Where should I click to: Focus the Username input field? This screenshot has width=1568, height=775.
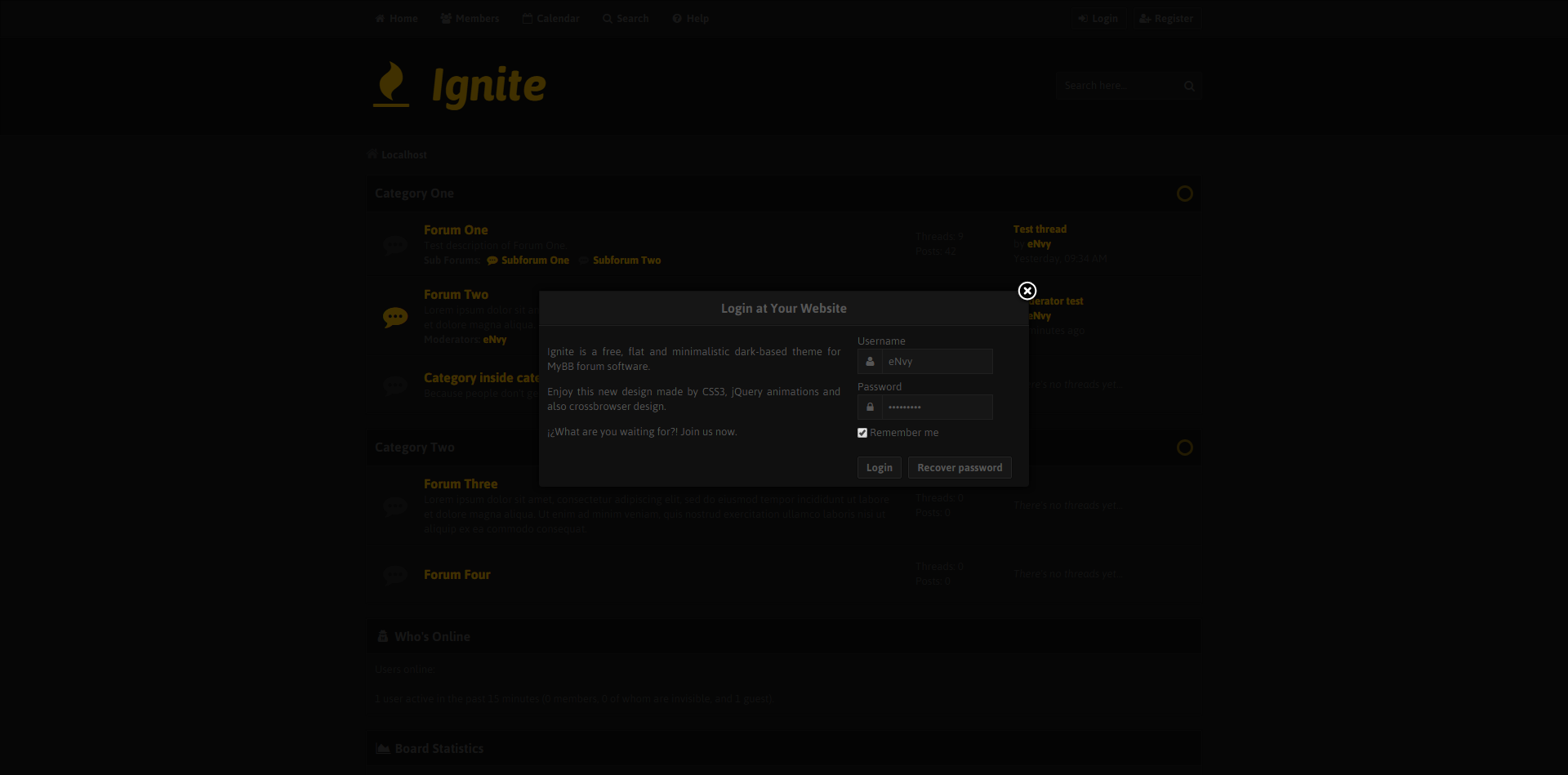(937, 361)
